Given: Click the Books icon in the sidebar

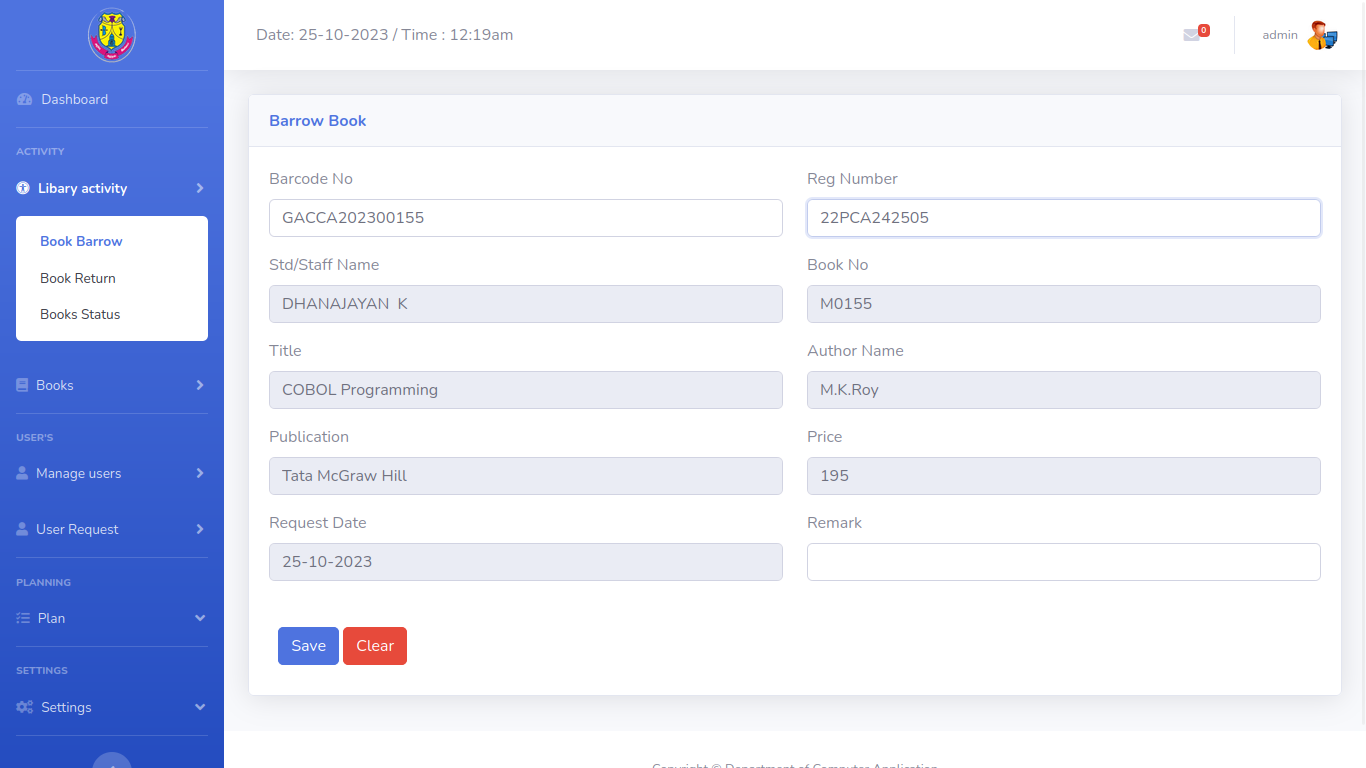Looking at the screenshot, I should (22, 385).
